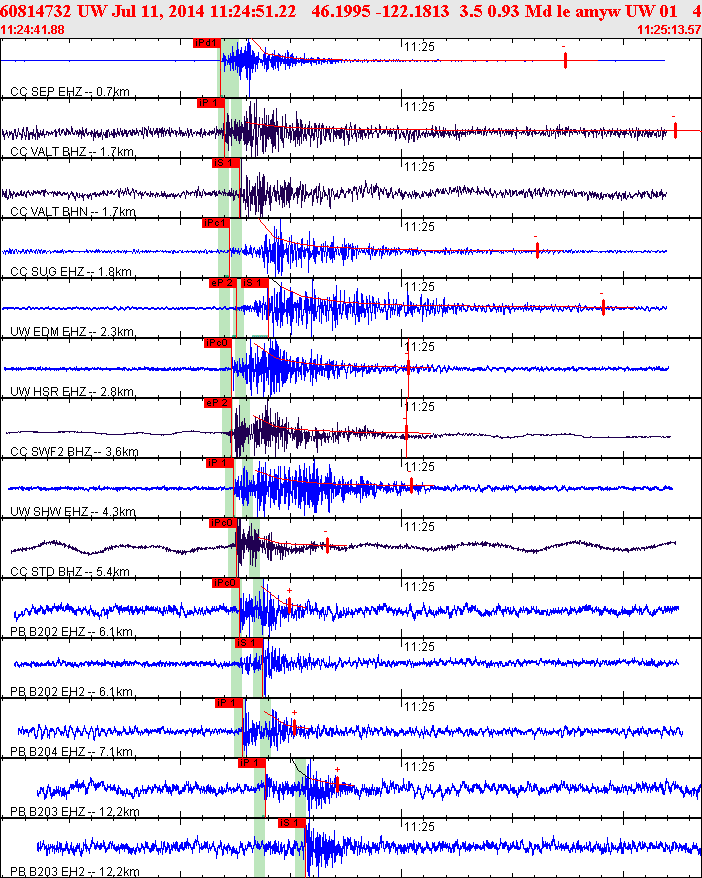Click the coda end marker on CC SEP EHZ

click(565, 60)
